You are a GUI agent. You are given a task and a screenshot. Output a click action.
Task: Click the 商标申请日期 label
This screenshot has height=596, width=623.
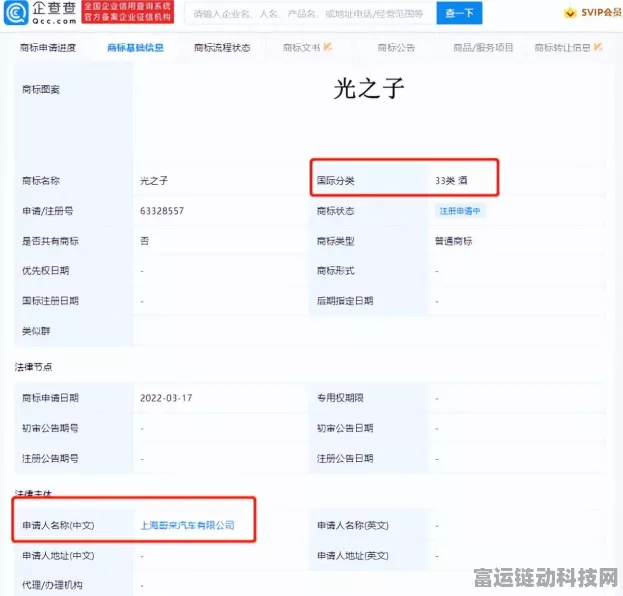[x=50, y=398]
